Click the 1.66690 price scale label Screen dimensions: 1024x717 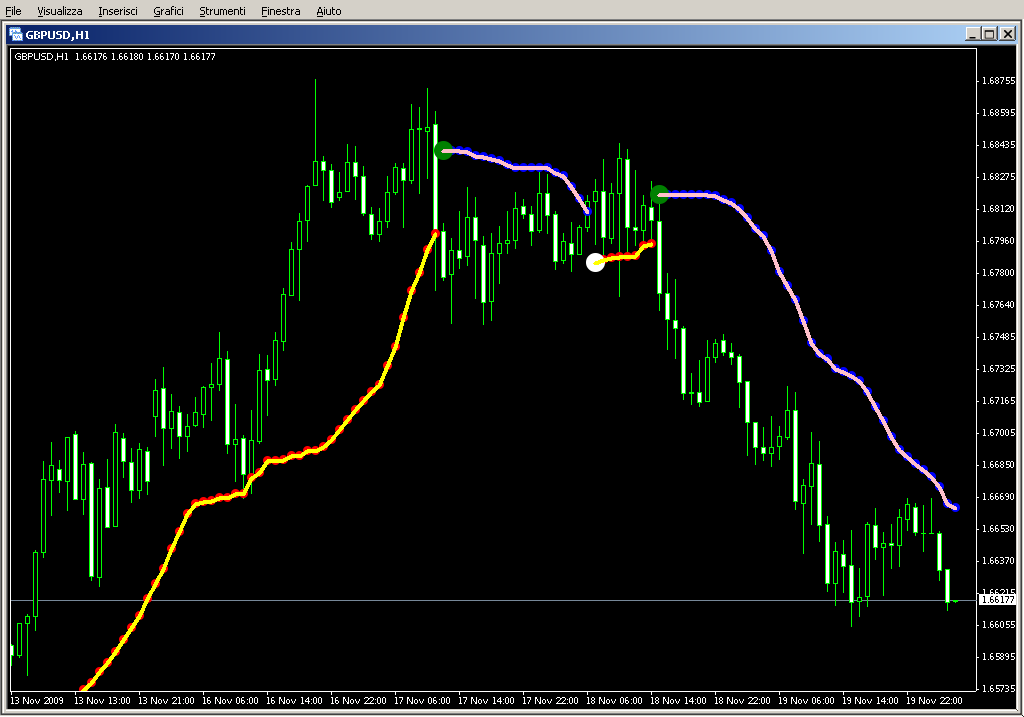pos(999,497)
